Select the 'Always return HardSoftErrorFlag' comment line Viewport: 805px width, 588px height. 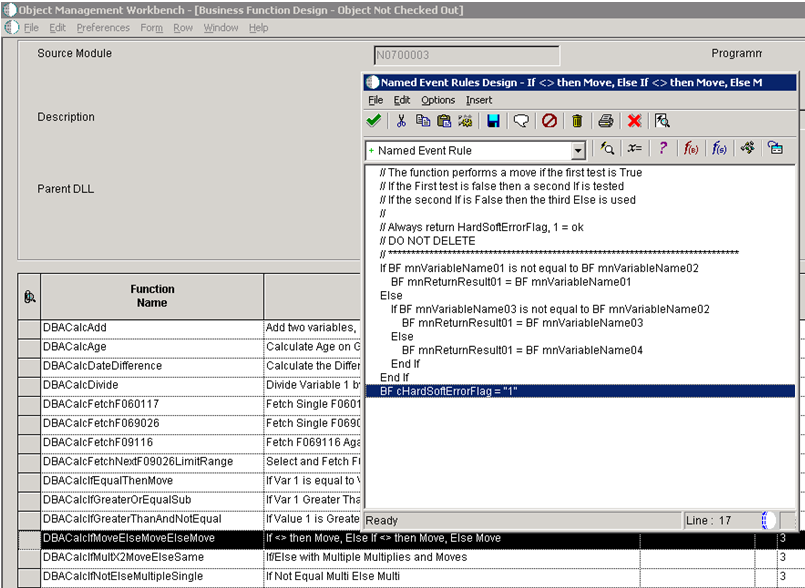[482, 227]
